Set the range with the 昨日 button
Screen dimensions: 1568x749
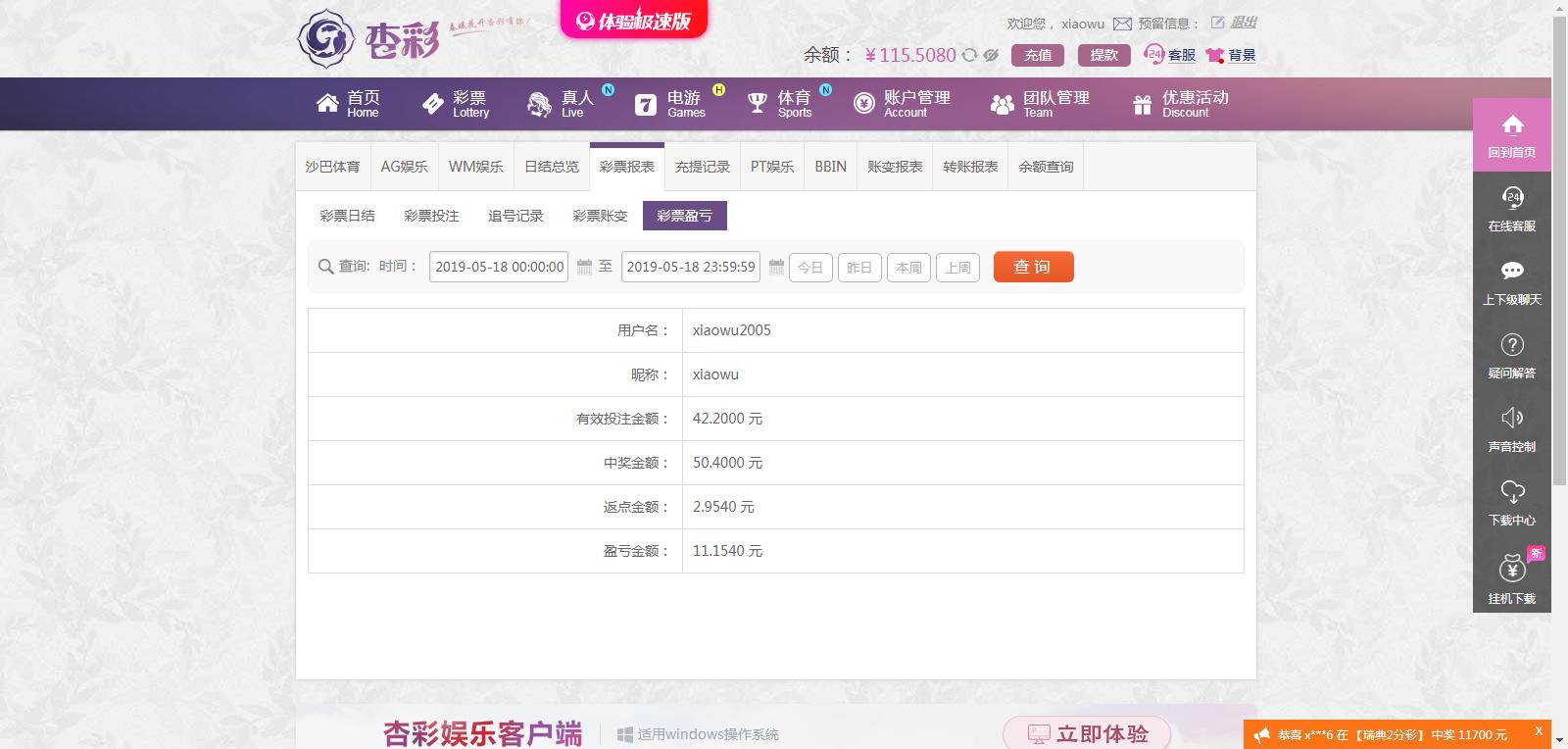pos(859,268)
